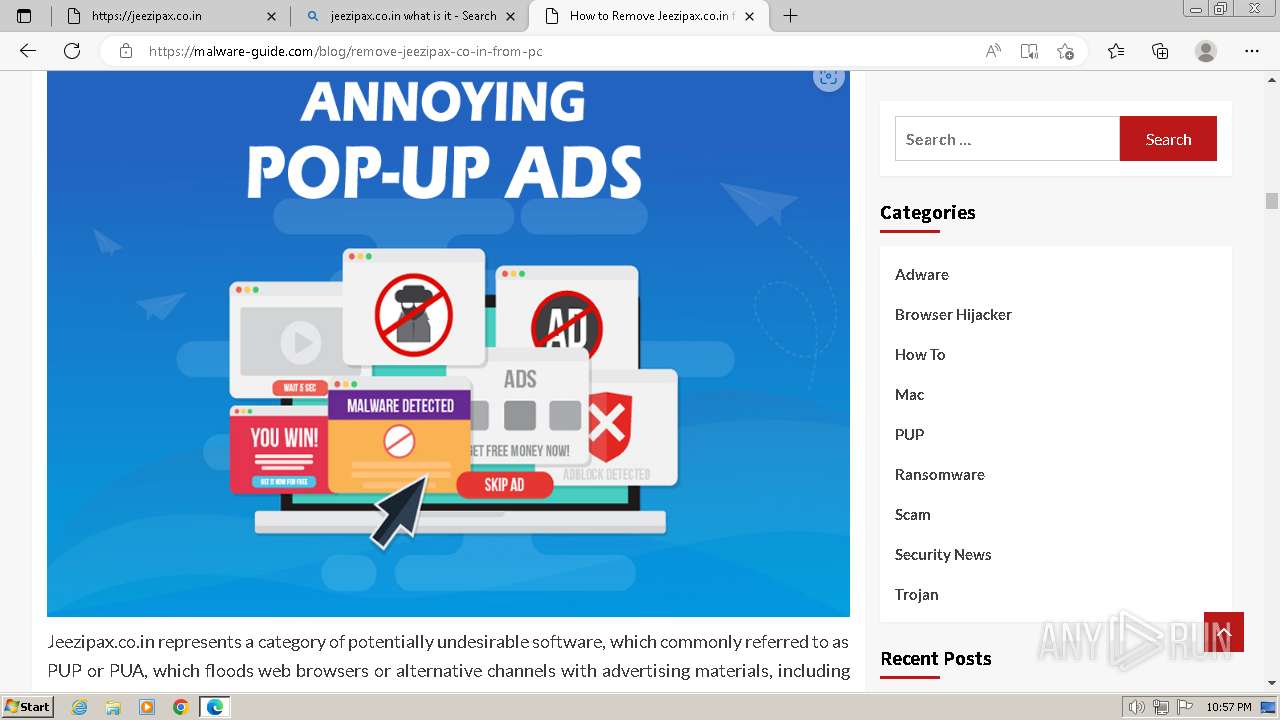Screen dimensions: 1280x720
Task: Open Action Center flag icon
Action: (x=1184, y=707)
